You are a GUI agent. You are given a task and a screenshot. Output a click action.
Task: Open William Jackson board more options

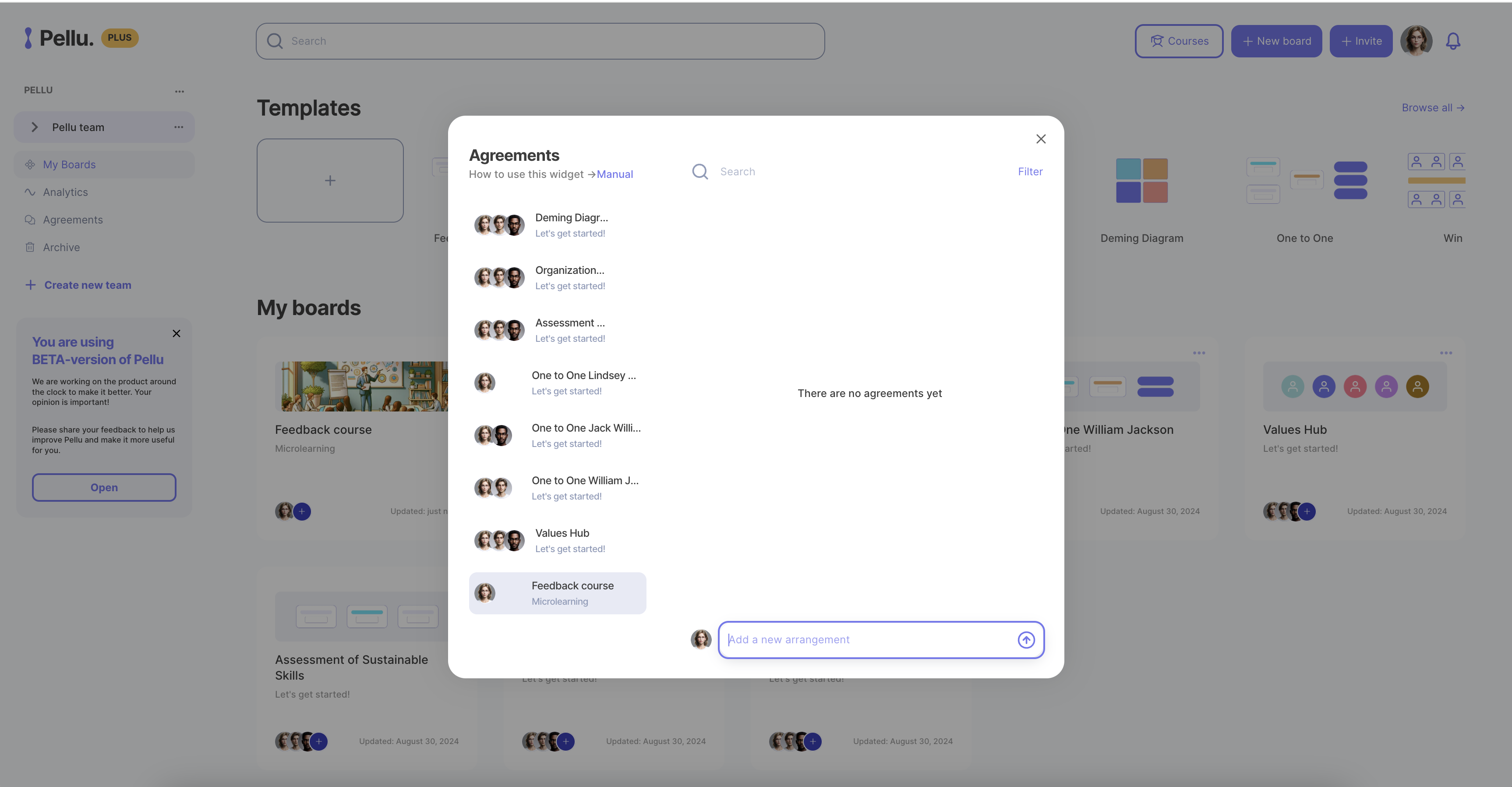[x=1198, y=353]
